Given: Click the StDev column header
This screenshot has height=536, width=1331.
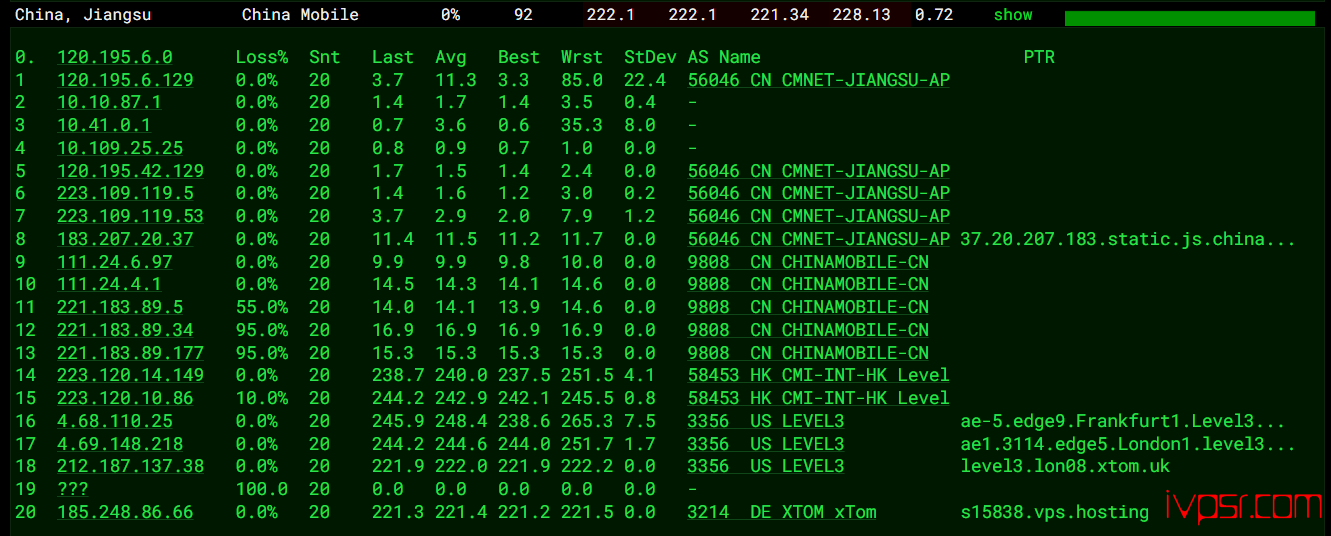Looking at the screenshot, I should click(x=650, y=57).
